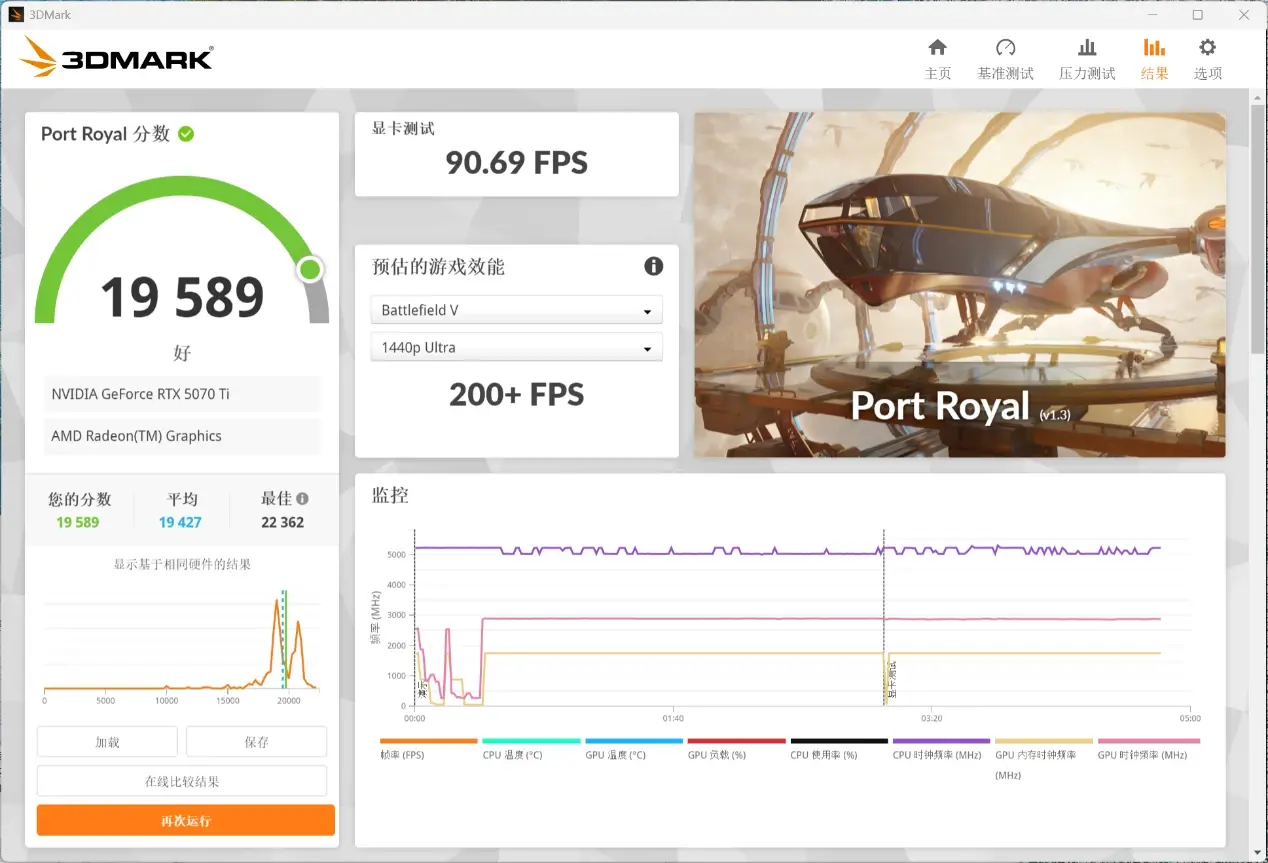
Task: Click the 显示基于相同硬件的结果 caption
Action: click(182, 564)
